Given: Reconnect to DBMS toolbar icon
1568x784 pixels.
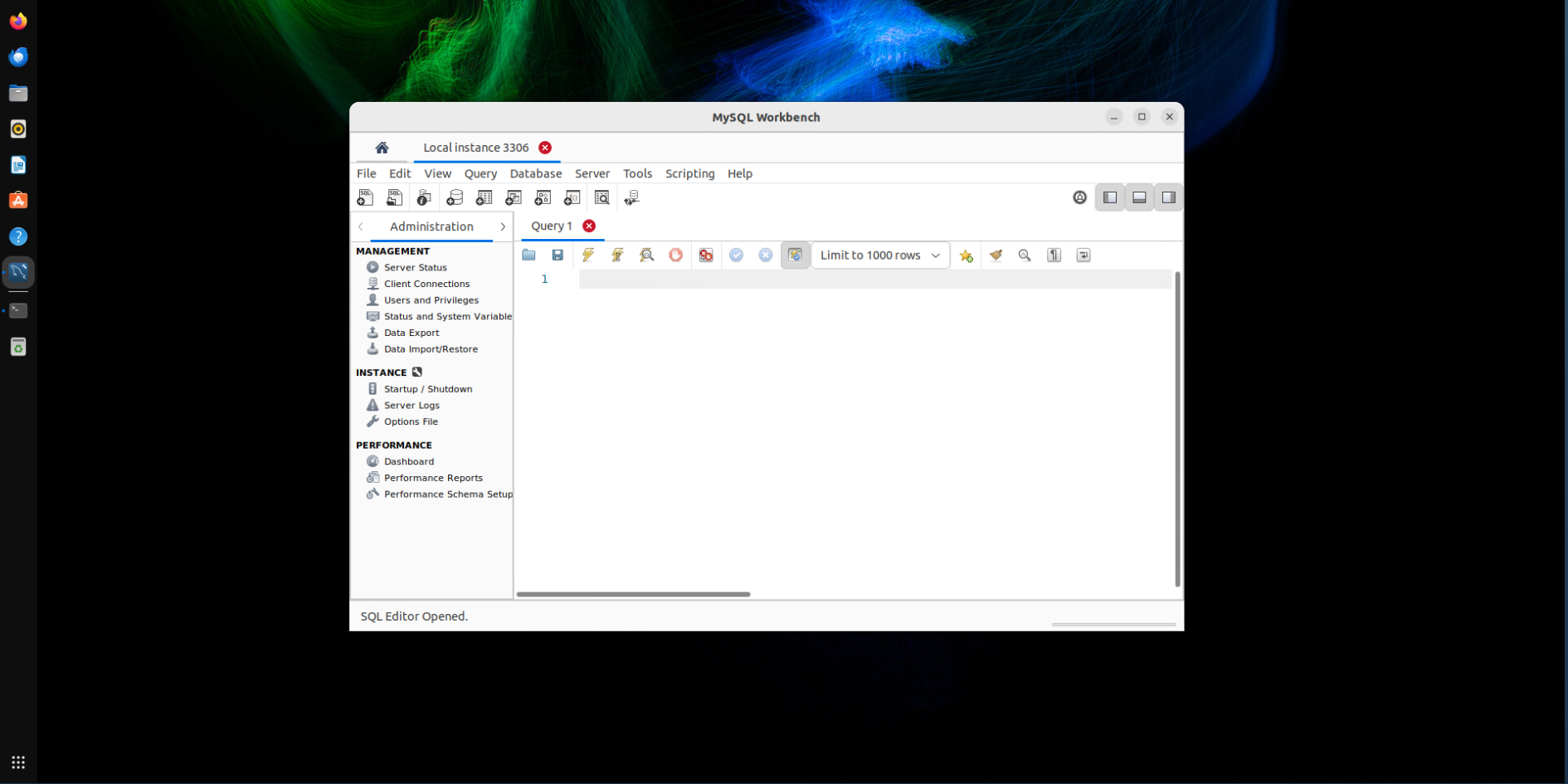Looking at the screenshot, I should [632, 197].
